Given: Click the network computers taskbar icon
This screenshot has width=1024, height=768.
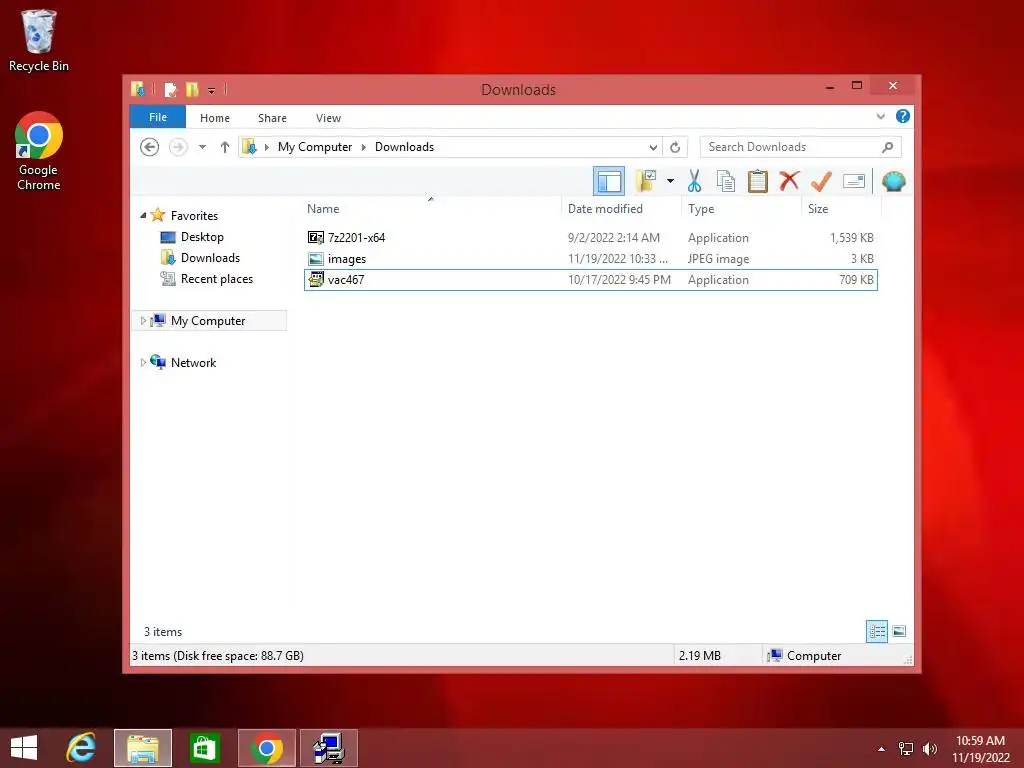Looking at the screenshot, I should coord(328,748).
